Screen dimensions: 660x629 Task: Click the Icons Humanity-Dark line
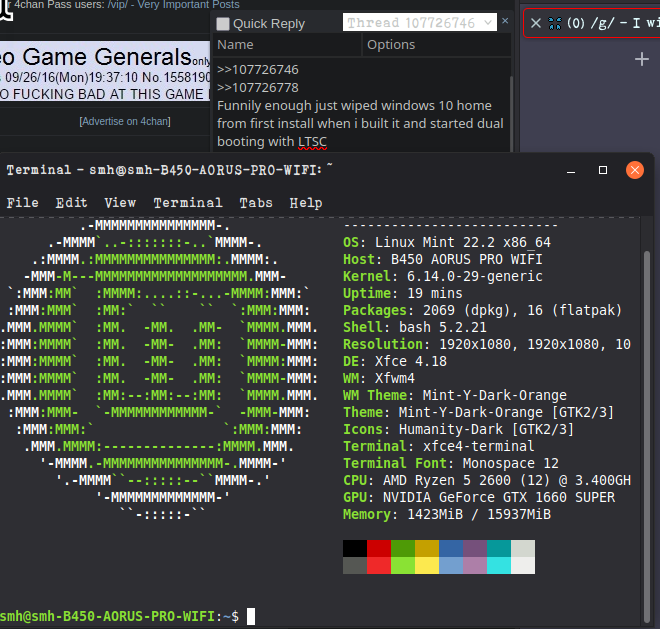[458, 429]
